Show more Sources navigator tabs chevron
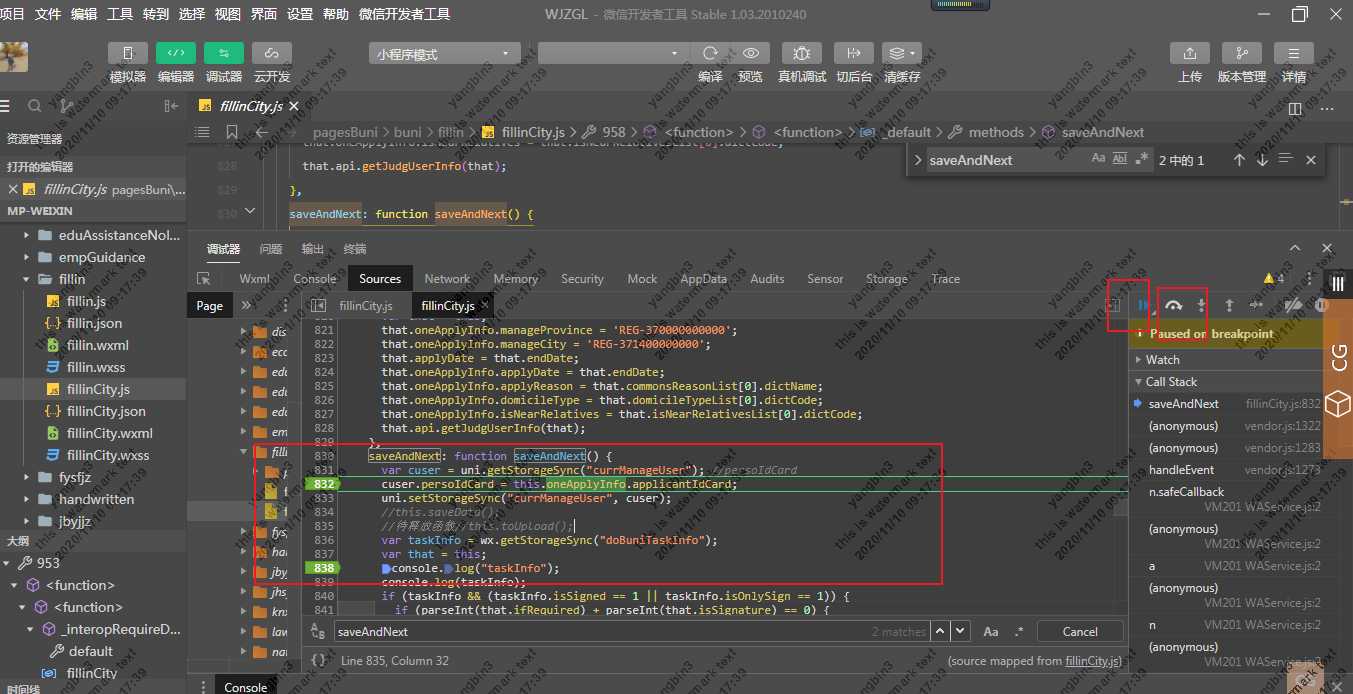Image resolution: width=1353 pixels, height=694 pixels. (x=246, y=305)
